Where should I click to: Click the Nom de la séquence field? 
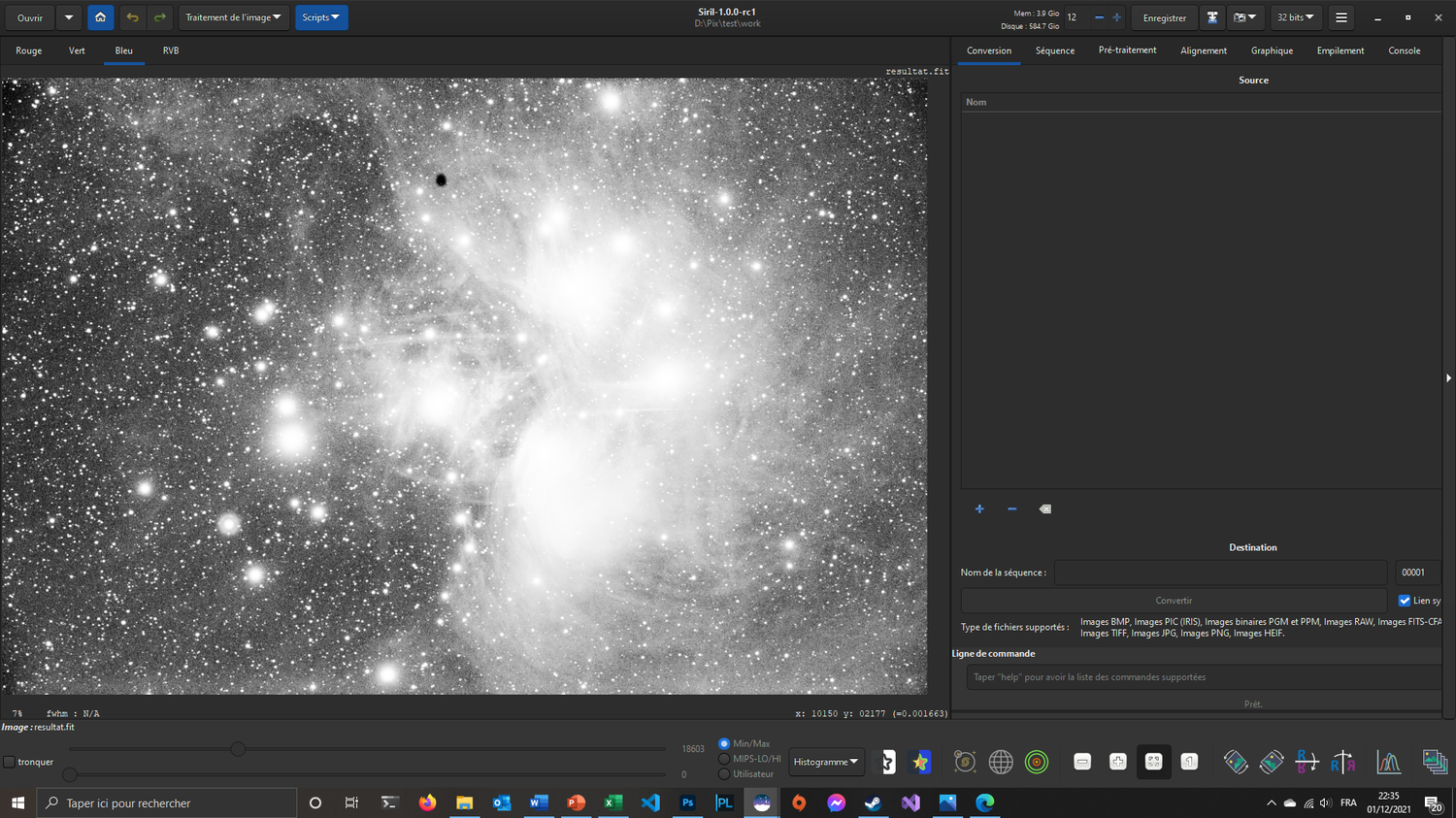[1220, 573]
